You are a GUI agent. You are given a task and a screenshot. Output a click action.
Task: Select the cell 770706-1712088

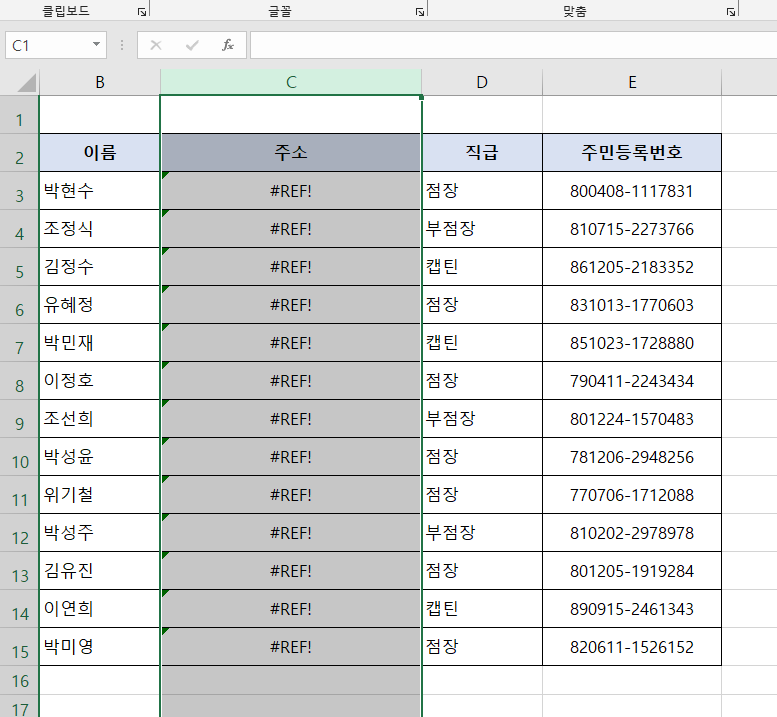tap(632, 495)
